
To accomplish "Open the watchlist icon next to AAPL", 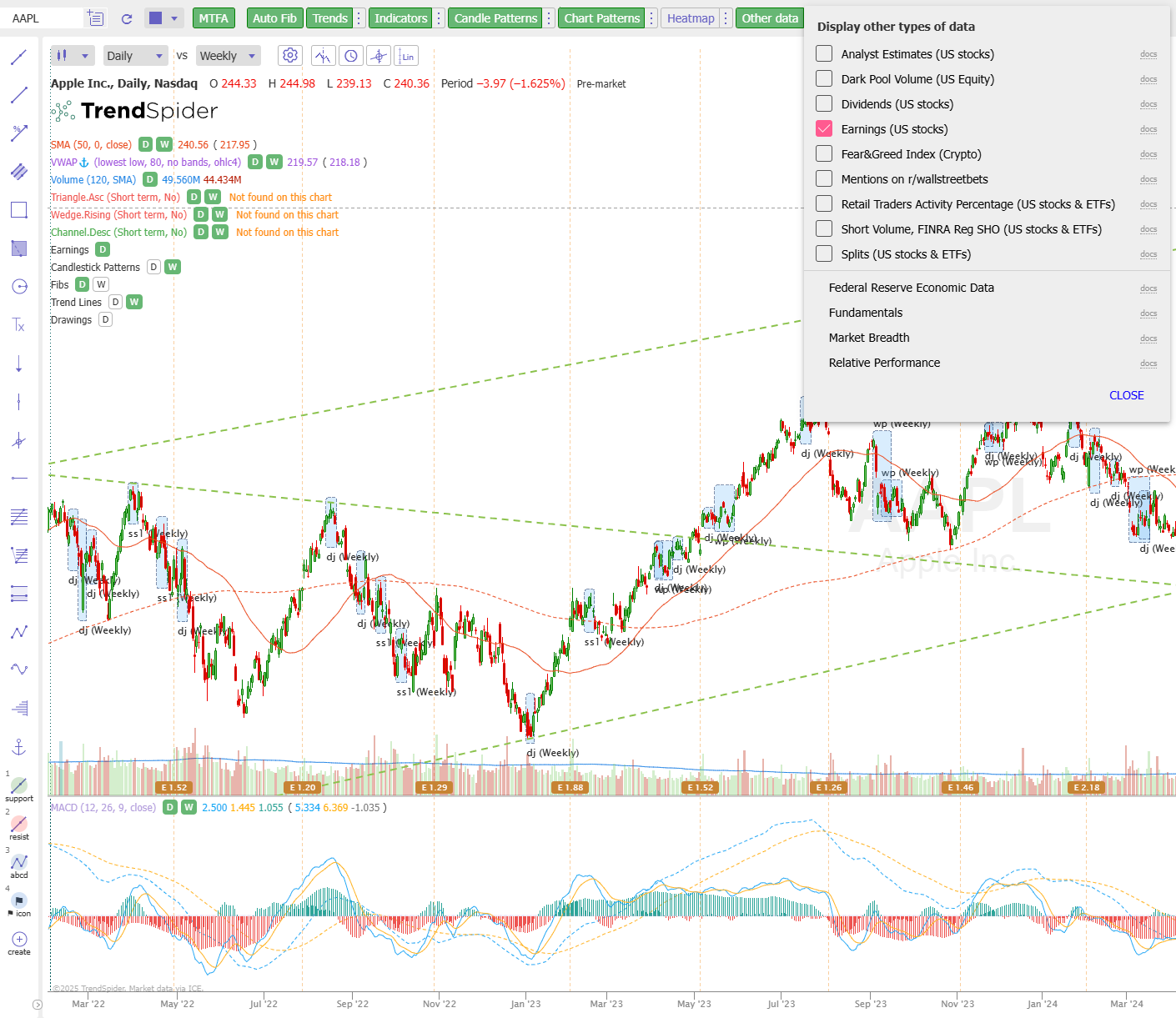I will (x=96, y=18).
